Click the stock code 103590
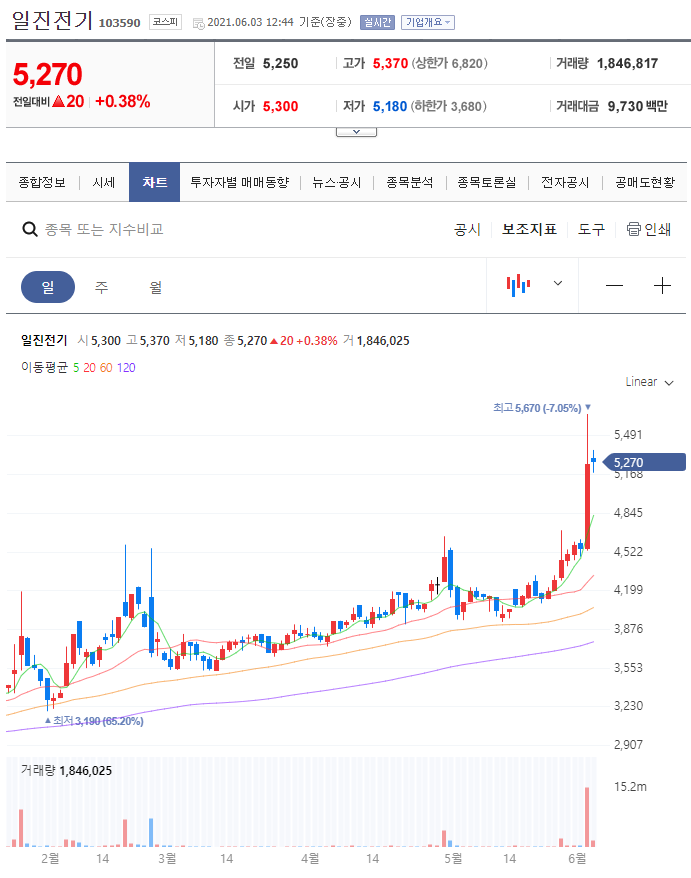Viewport: 691px width, 878px height. click(x=119, y=23)
